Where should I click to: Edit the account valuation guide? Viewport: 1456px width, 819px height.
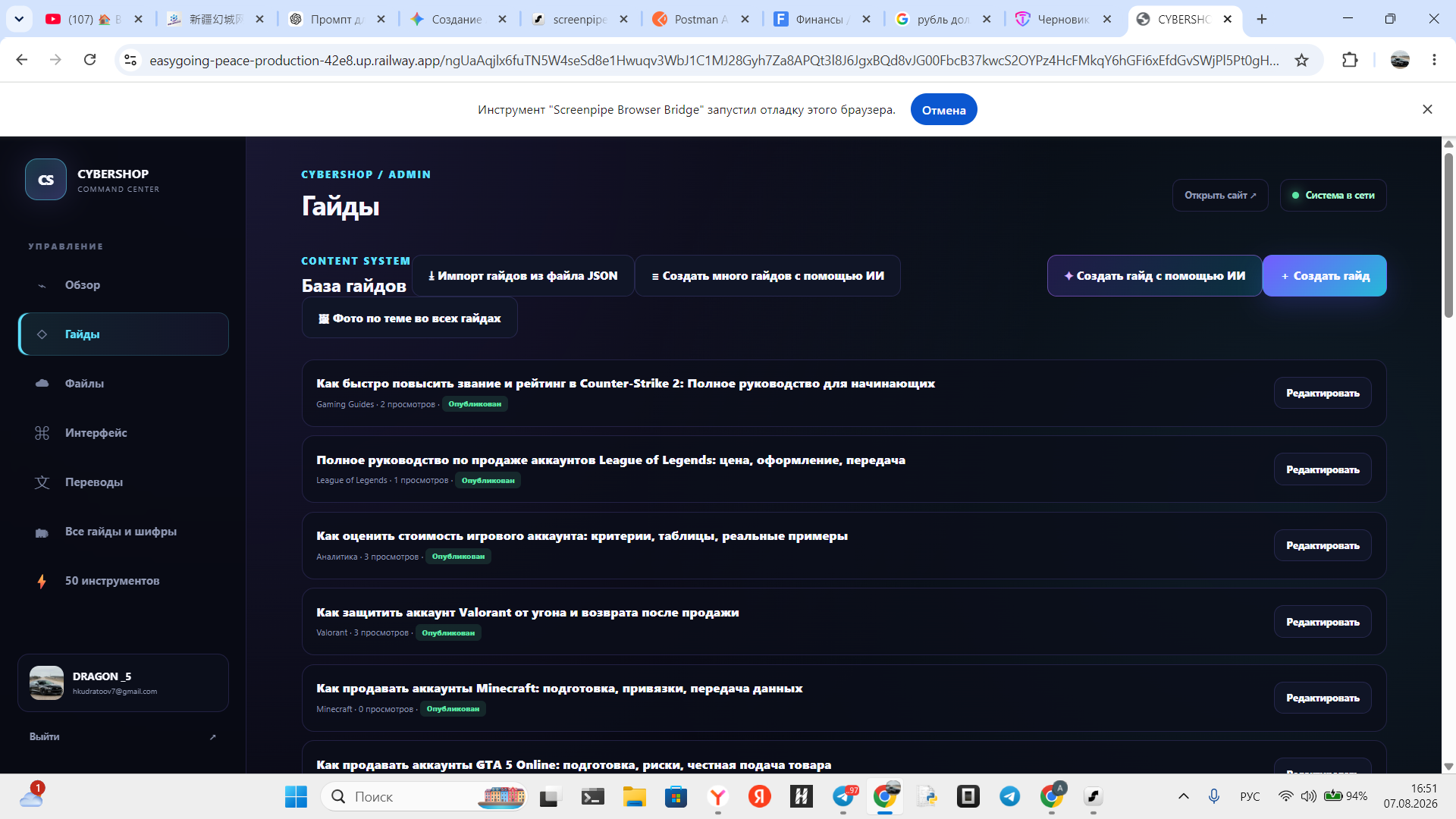click(x=1323, y=546)
